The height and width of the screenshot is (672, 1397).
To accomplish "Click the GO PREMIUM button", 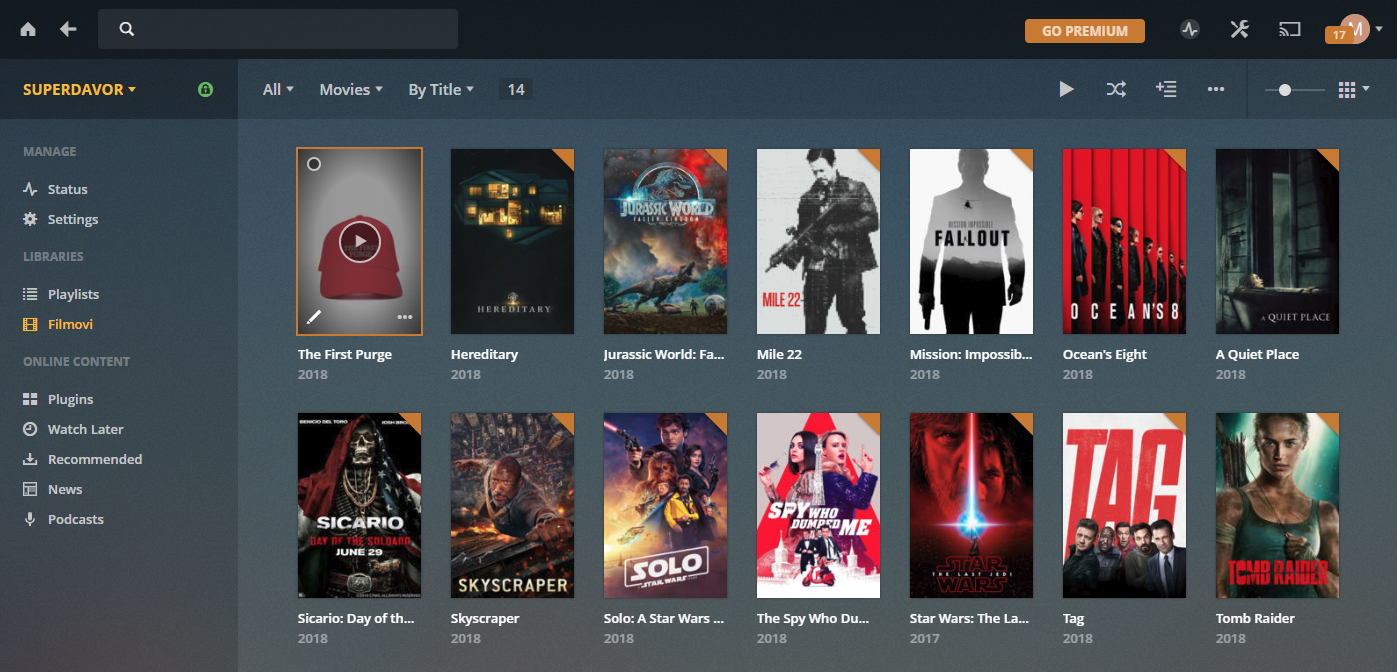I will pos(1085,31).
